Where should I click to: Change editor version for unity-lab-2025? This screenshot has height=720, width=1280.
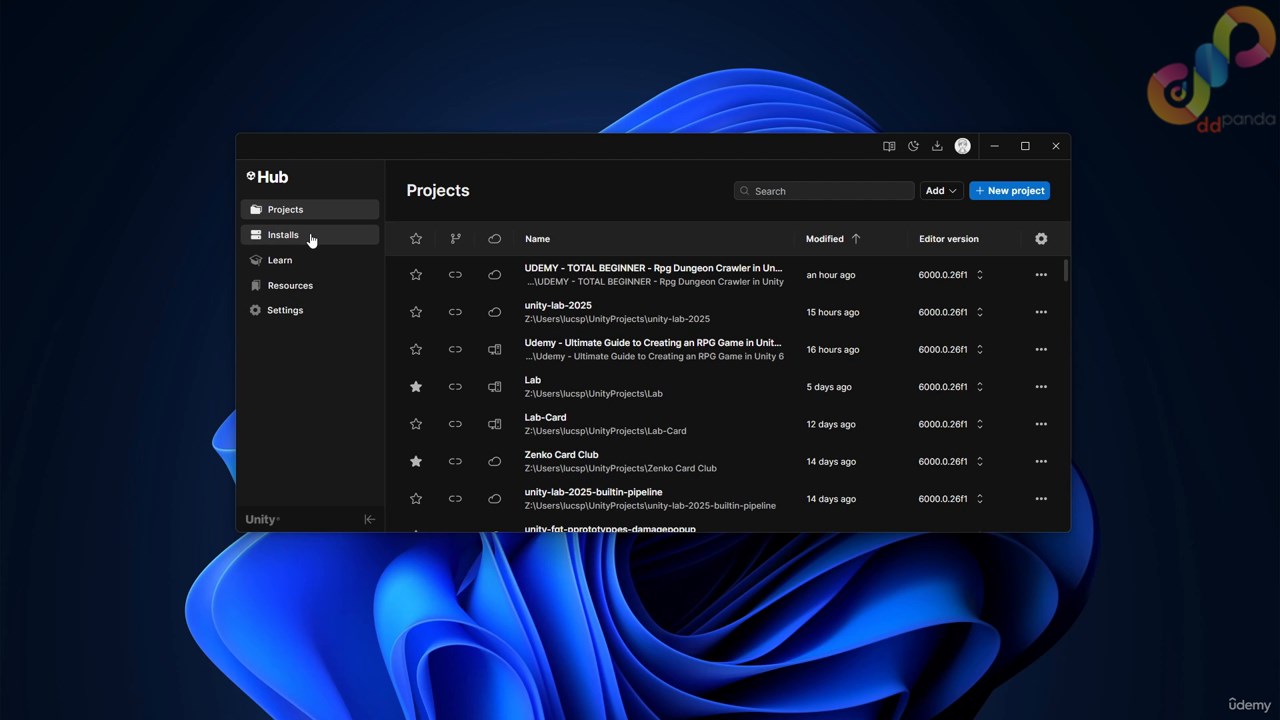pyautogui.click(x=979, y=312)
